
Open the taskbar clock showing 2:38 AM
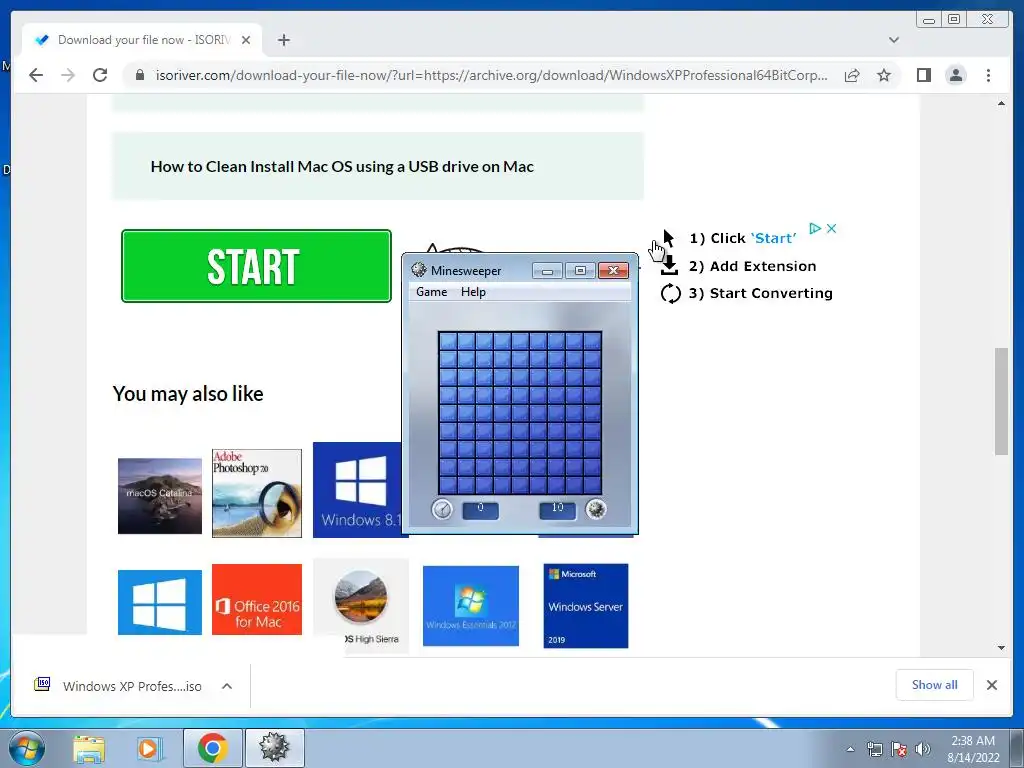pyautogui.click(x=973, y=749)
